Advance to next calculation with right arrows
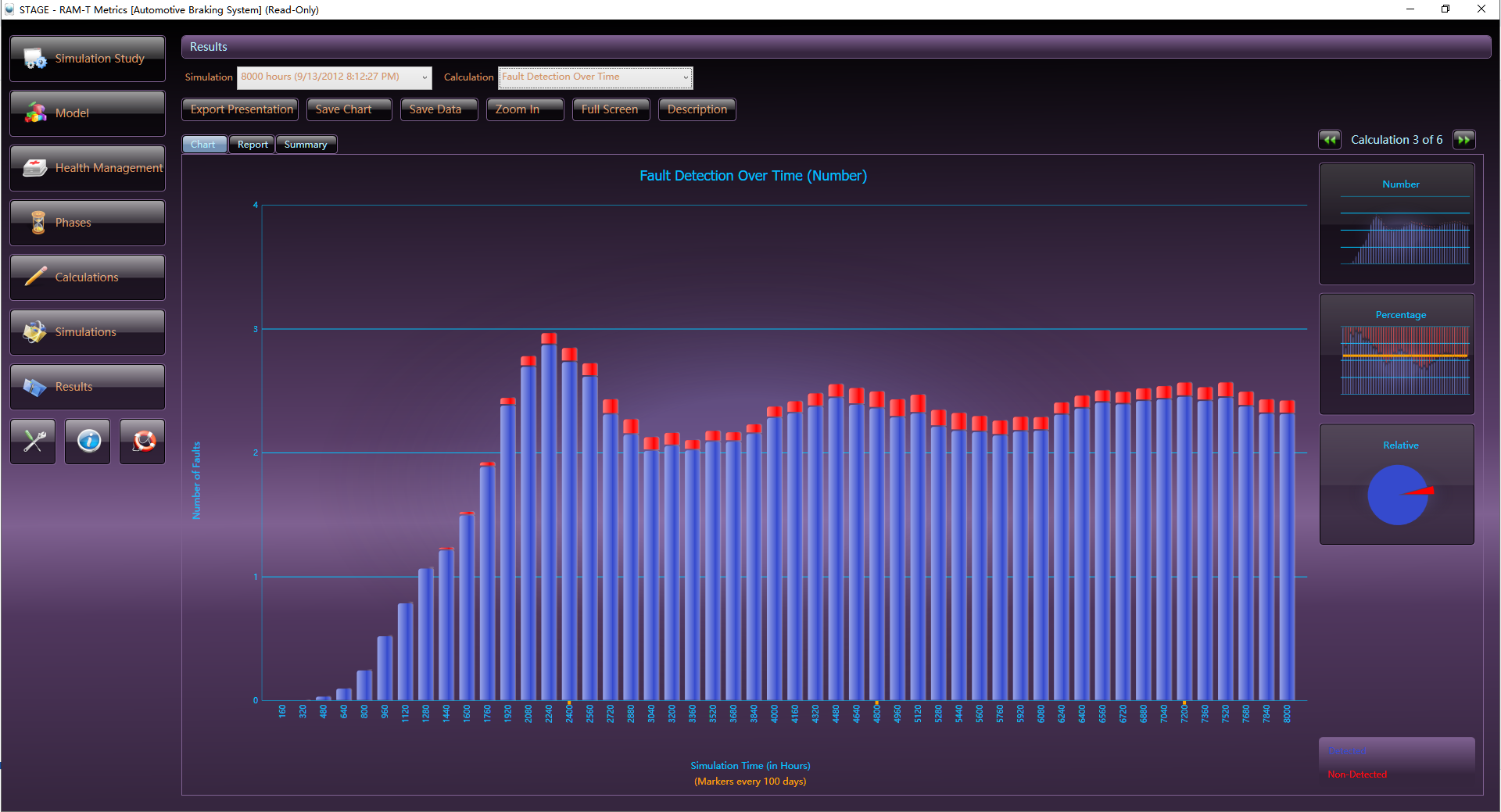This screenshot has width=1501, height=812. click(1463, 140)
